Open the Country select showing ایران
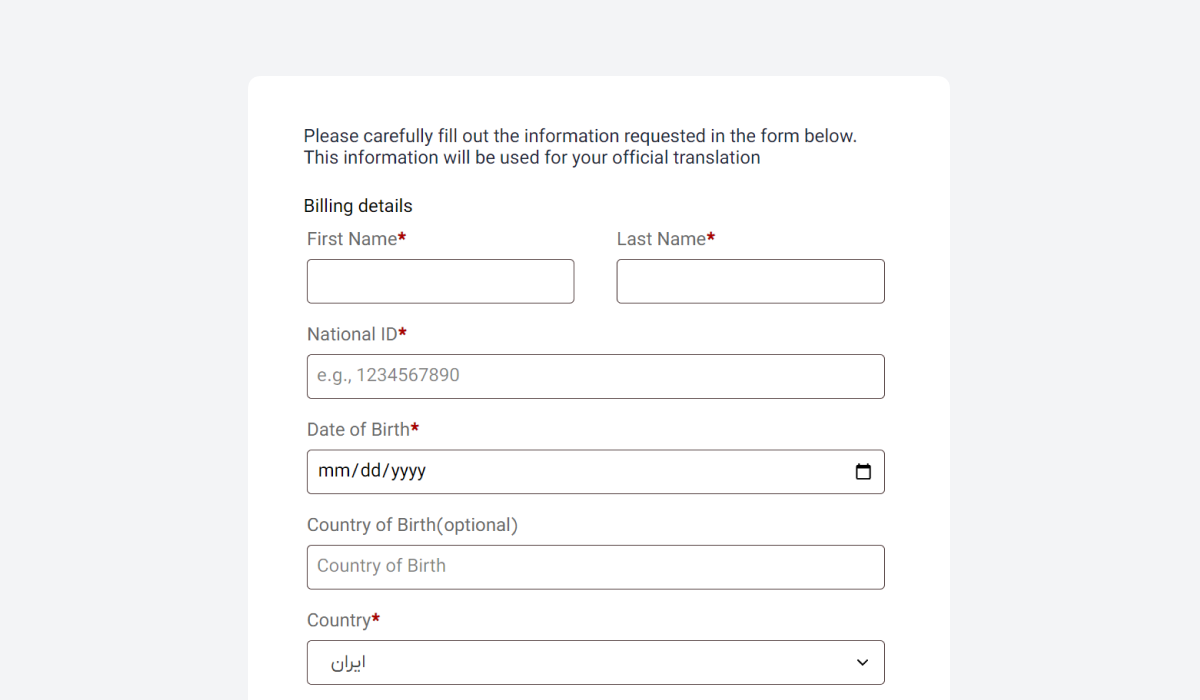1200x700 pixels. [x=596, y=663]
